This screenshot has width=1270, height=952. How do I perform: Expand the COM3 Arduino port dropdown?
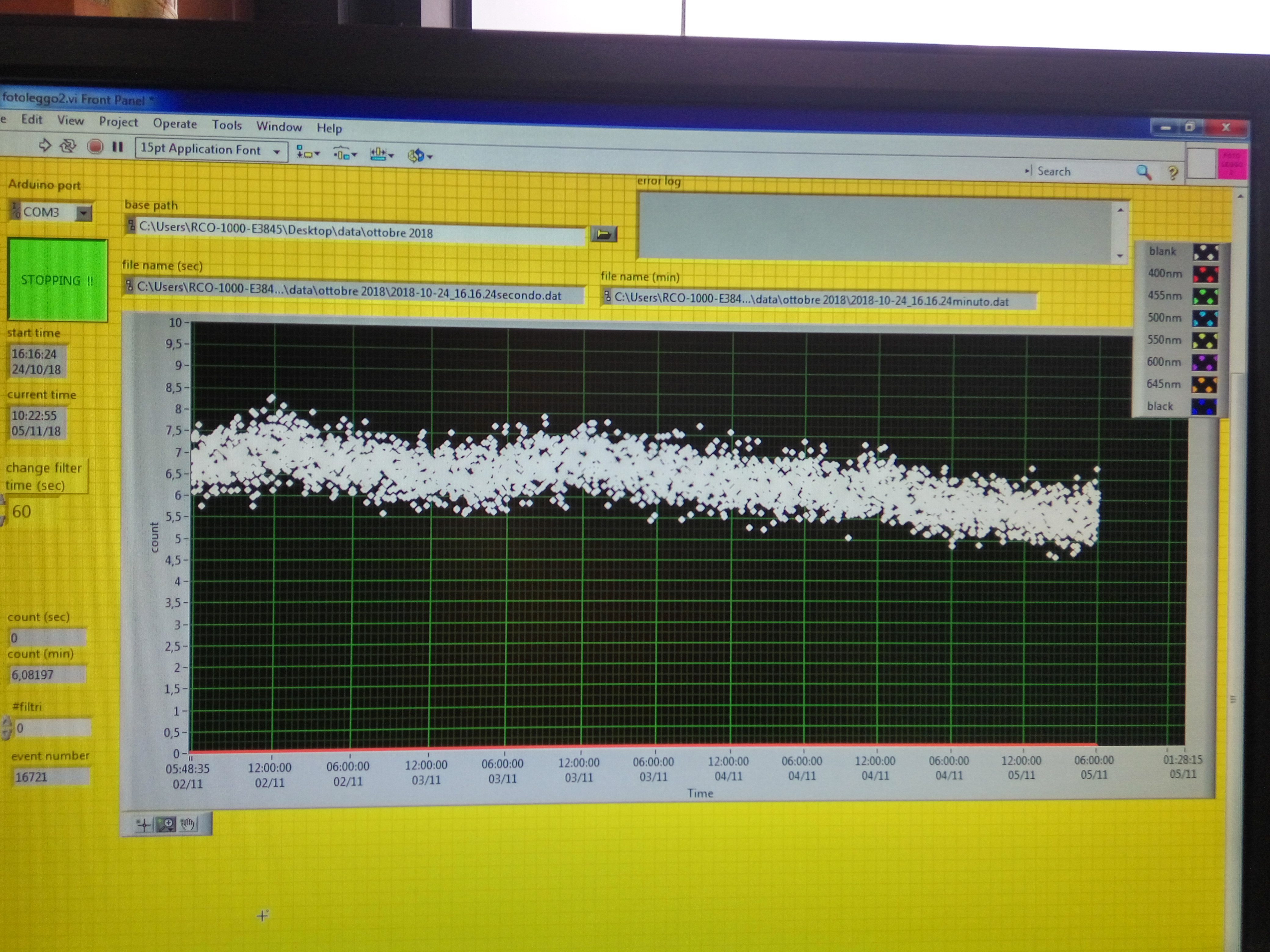coord(84,214)
